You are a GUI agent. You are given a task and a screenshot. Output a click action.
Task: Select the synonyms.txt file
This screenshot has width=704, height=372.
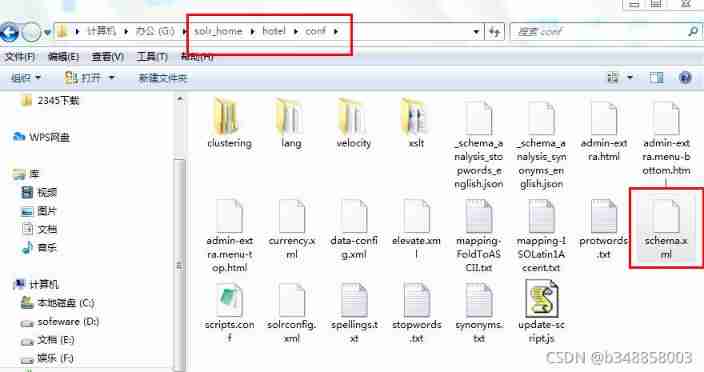tap(479, 312)
